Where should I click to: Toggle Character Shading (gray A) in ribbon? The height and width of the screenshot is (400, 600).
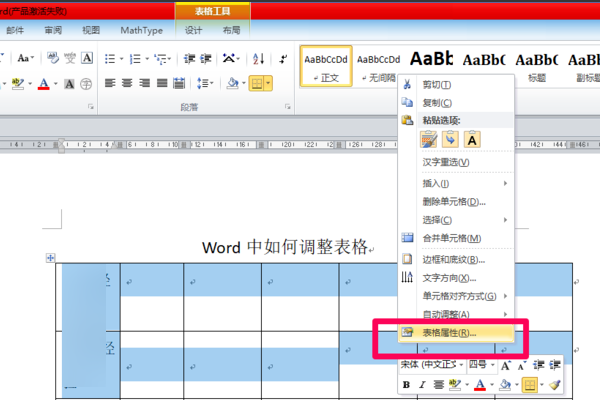[69, 84]
